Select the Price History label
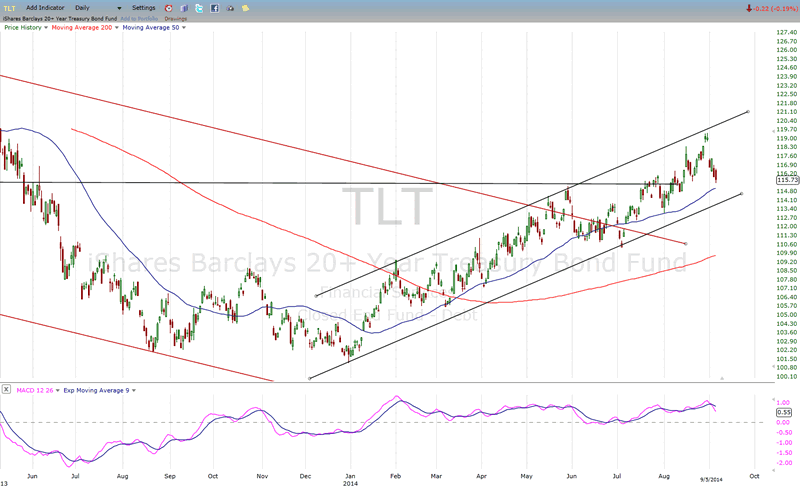Image resolution: width=800 pixels, height=486 pixels. [23, 28]
